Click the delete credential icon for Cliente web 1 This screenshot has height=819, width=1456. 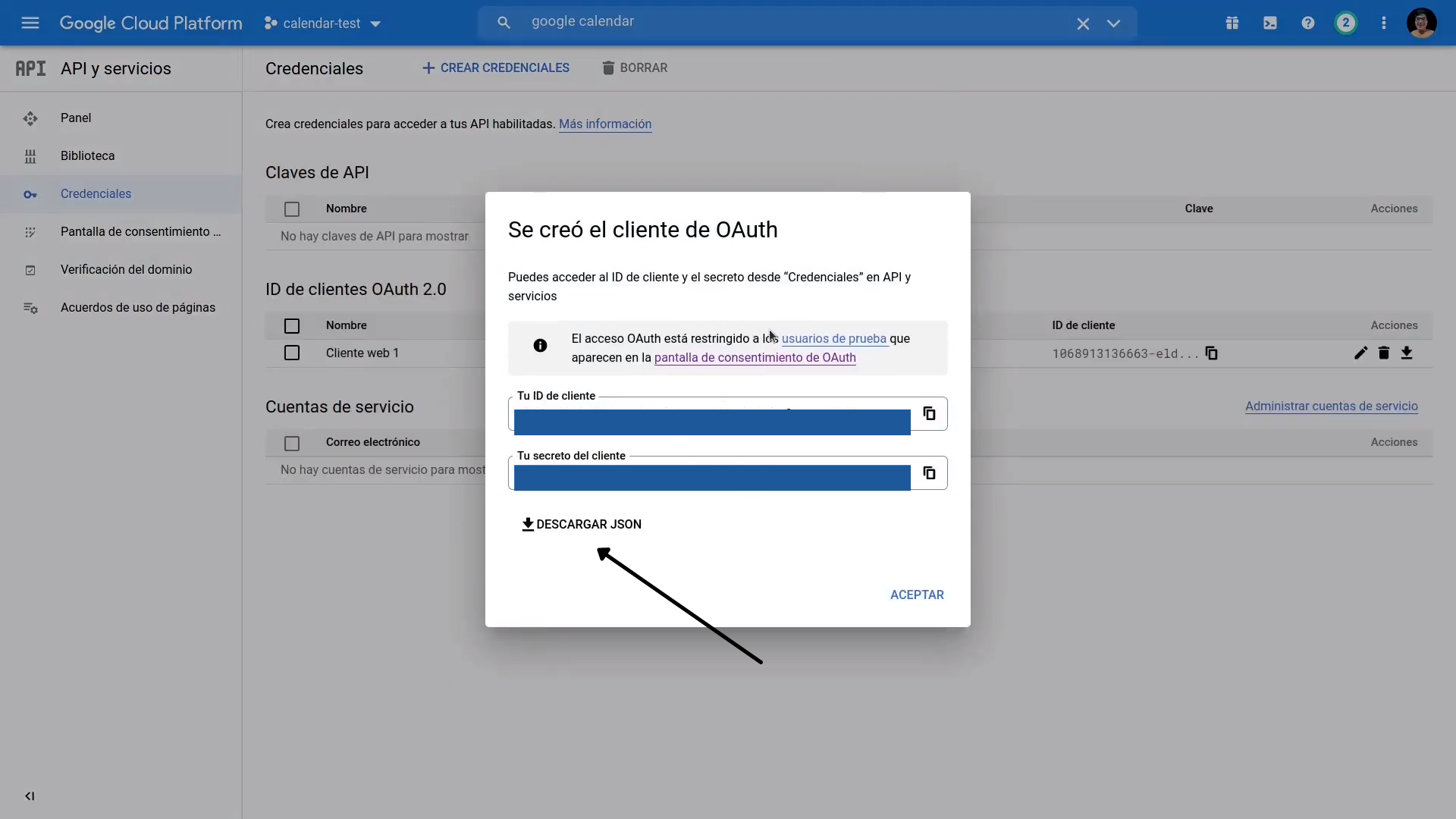(x=1384, y=352)
